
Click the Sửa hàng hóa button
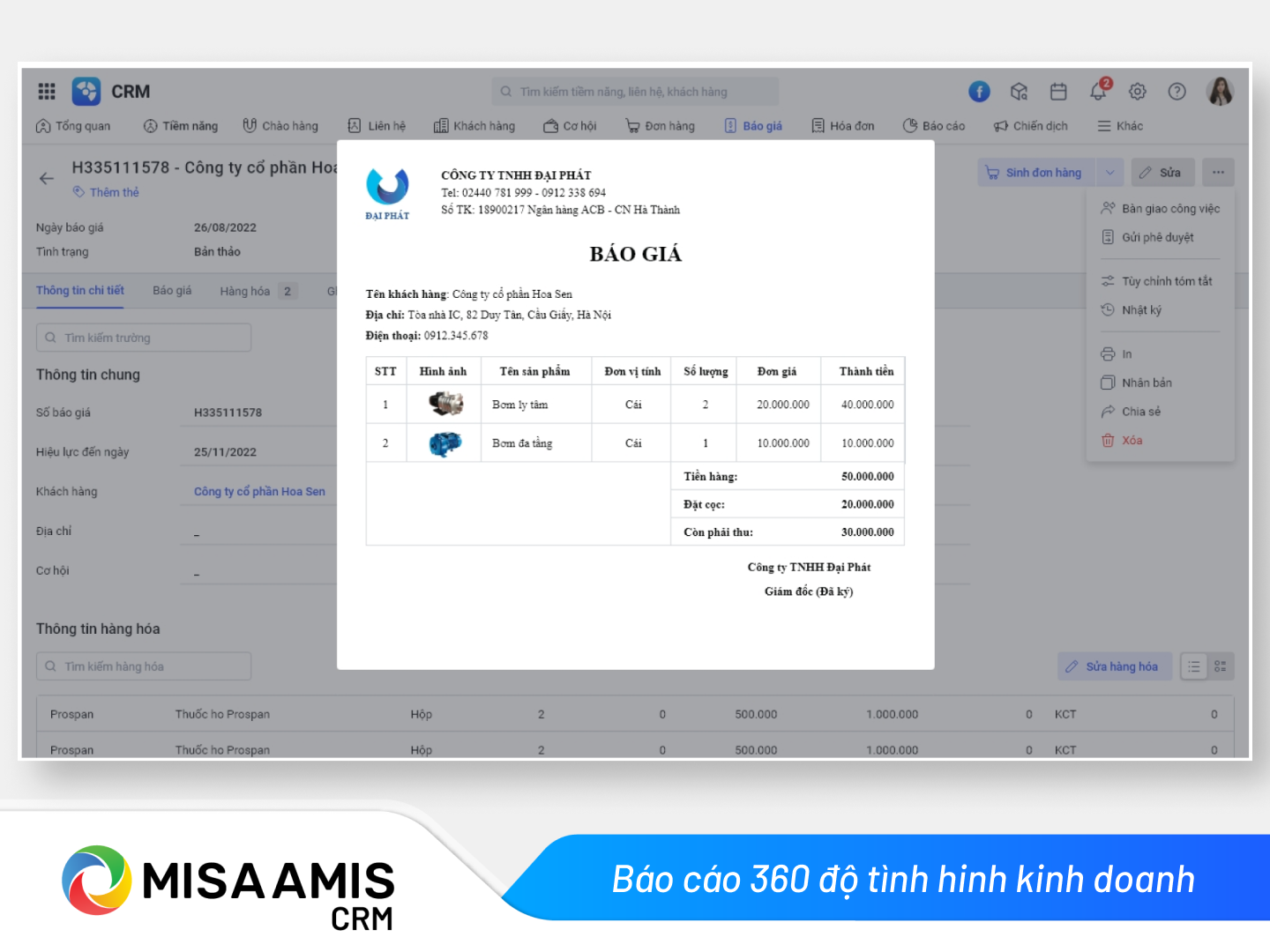[x=1114, y=666]
